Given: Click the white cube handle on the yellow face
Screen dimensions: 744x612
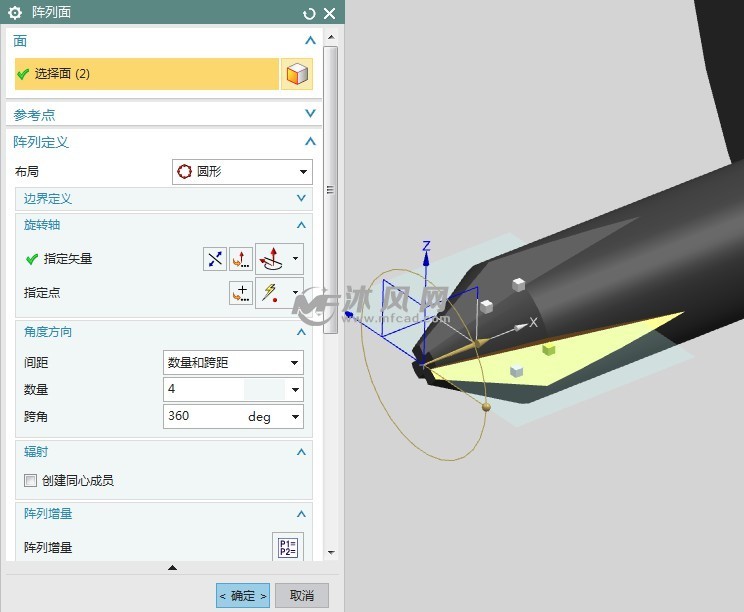Looking at the screenshot, I should 516,371.
